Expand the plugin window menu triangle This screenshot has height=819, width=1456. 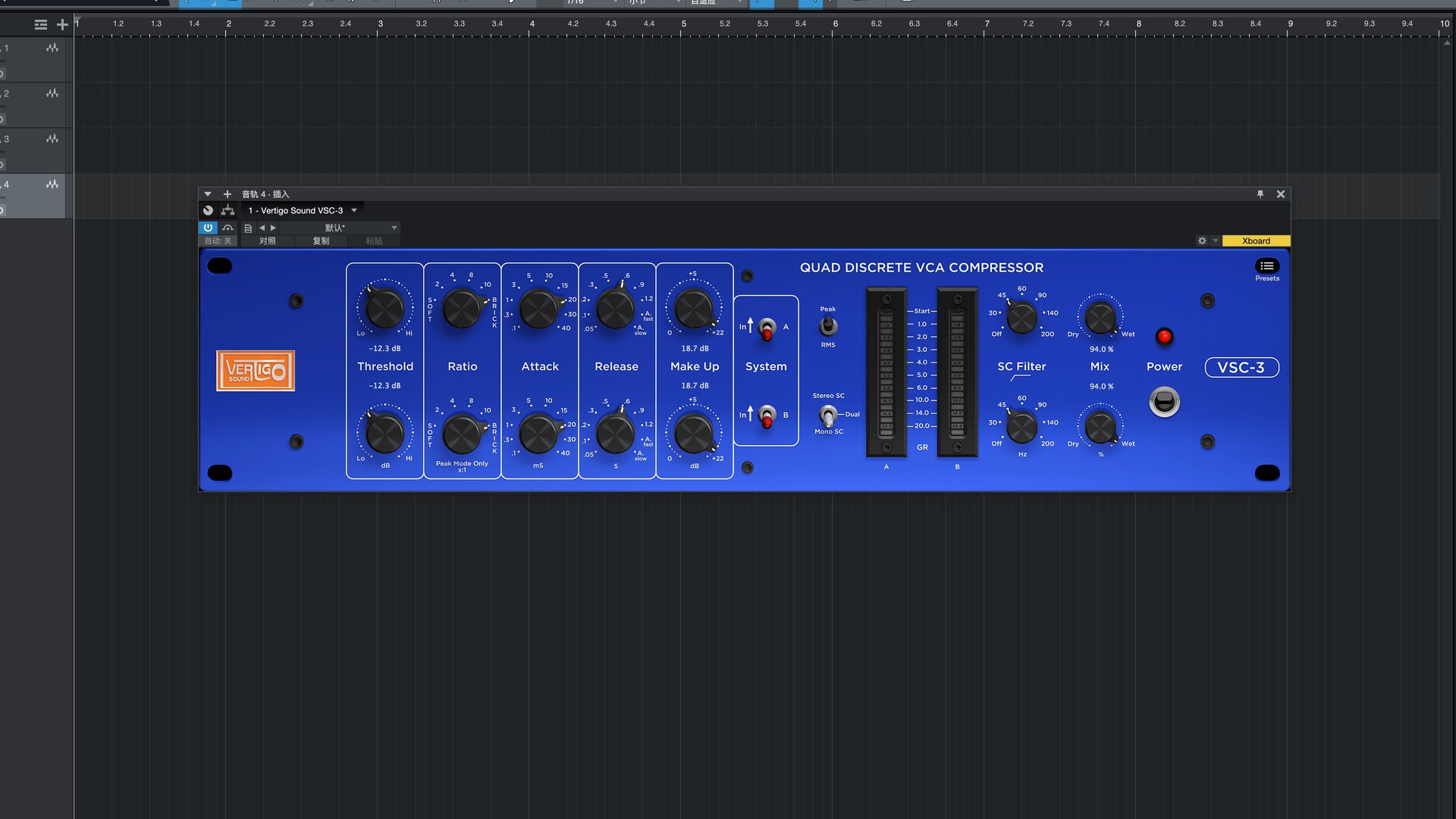pyautogui.click(x=208, y=194)
